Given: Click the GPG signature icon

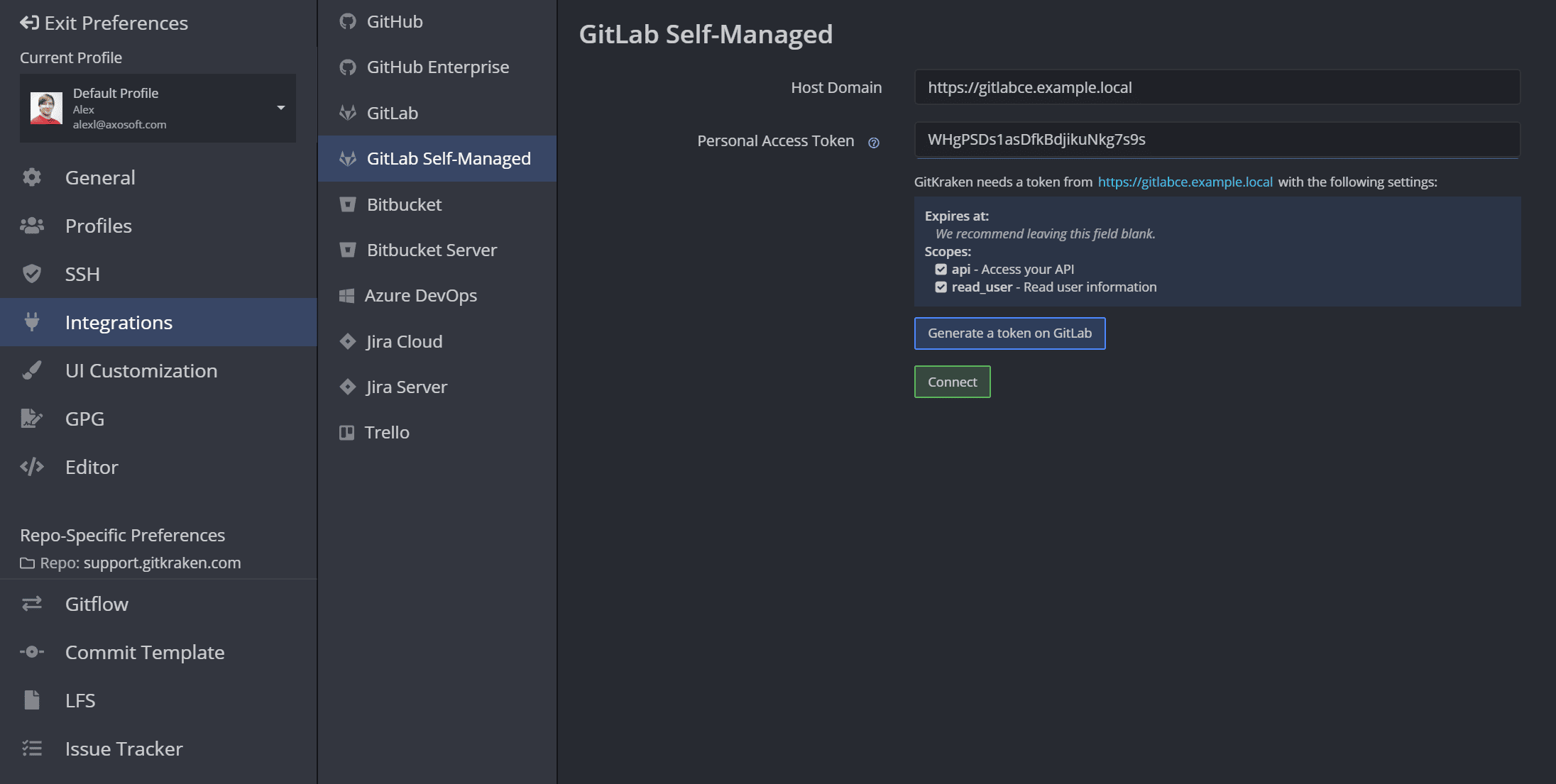Looking at the screenshot, I should pos(32,419).
